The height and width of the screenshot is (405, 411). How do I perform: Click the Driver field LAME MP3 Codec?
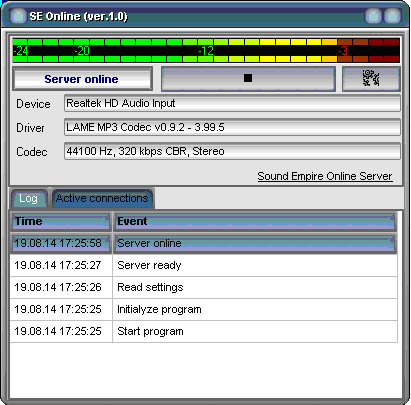tap(232, 127)
